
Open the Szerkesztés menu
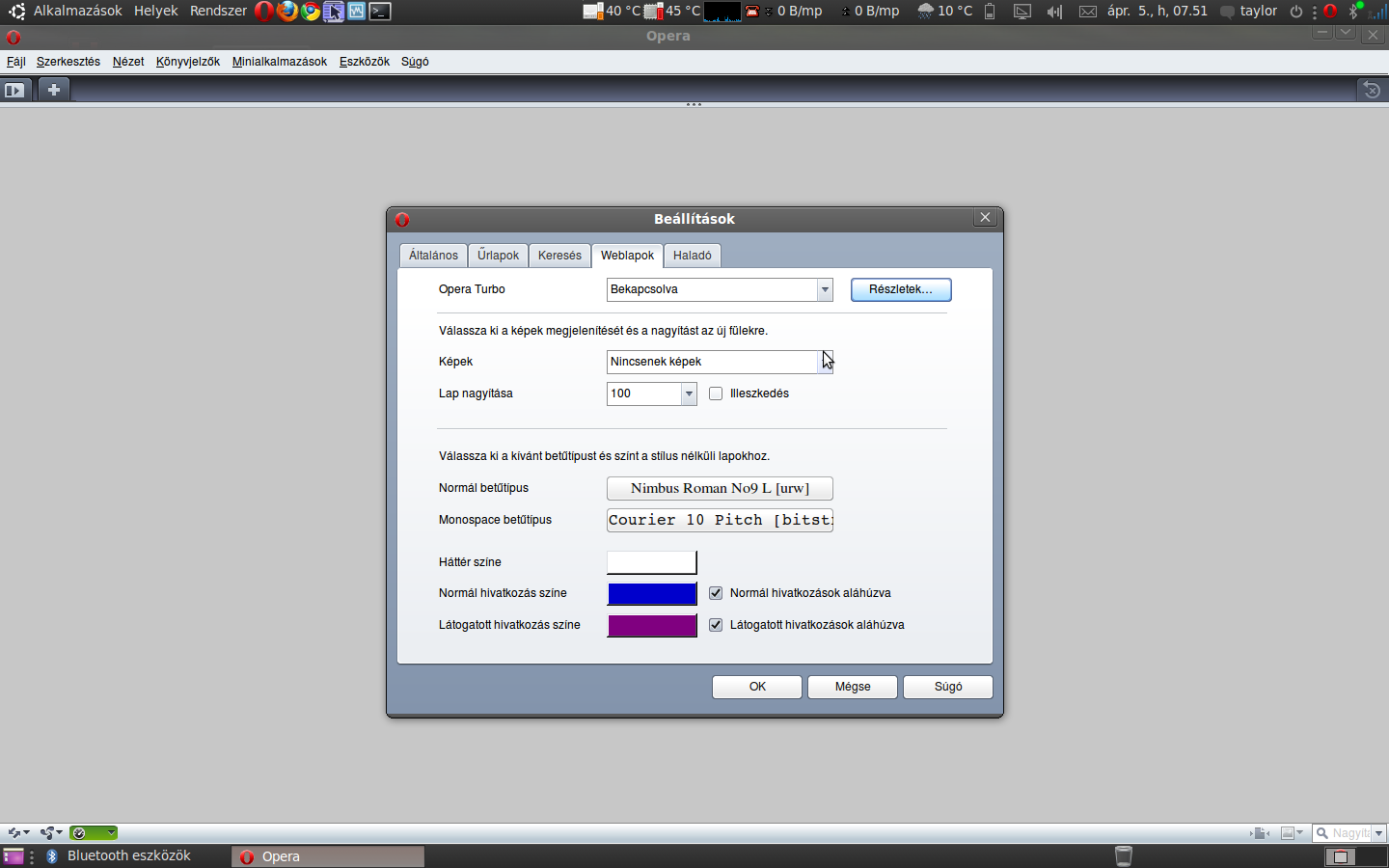point(68,62)
